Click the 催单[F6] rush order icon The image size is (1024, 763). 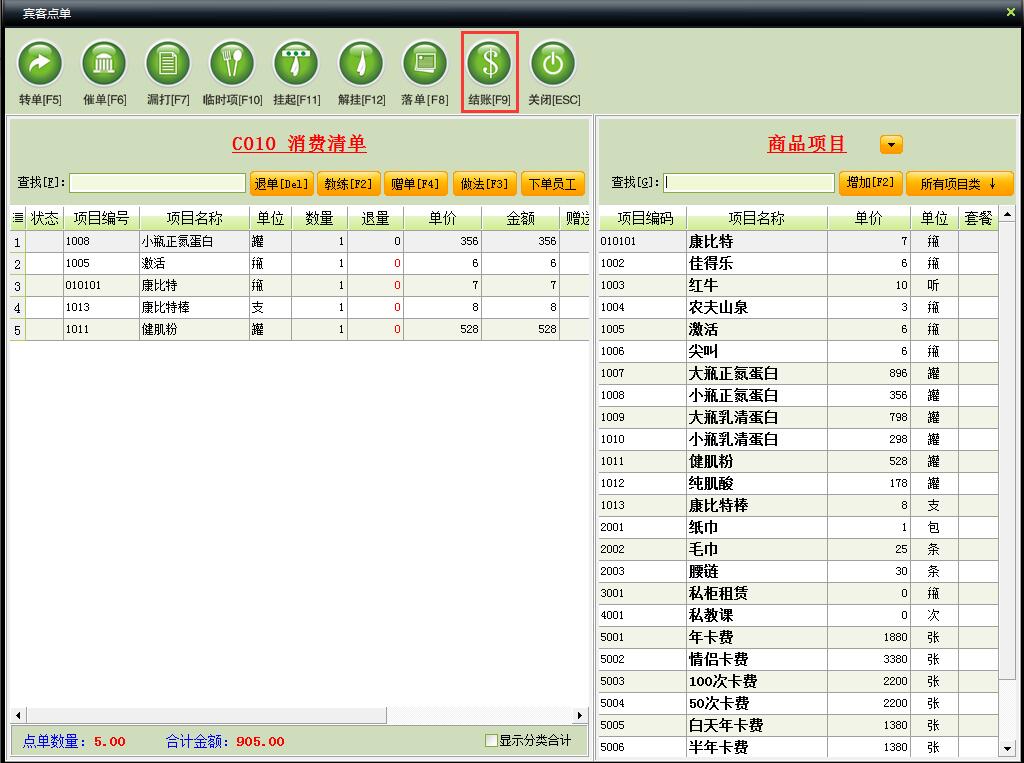pyautogui.click(x=104, y=63)
